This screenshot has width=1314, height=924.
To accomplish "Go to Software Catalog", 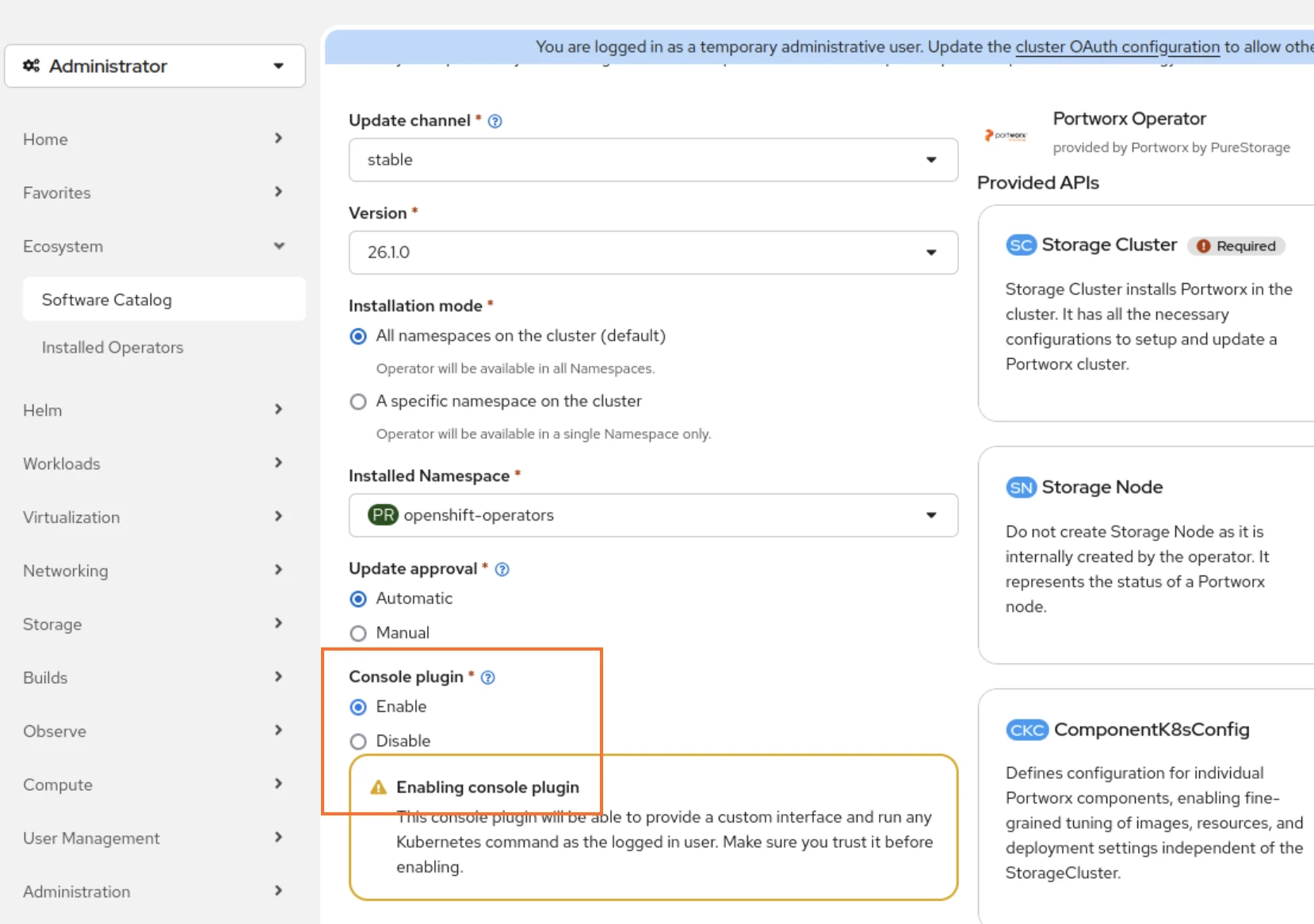I will [x=164, y=300].
